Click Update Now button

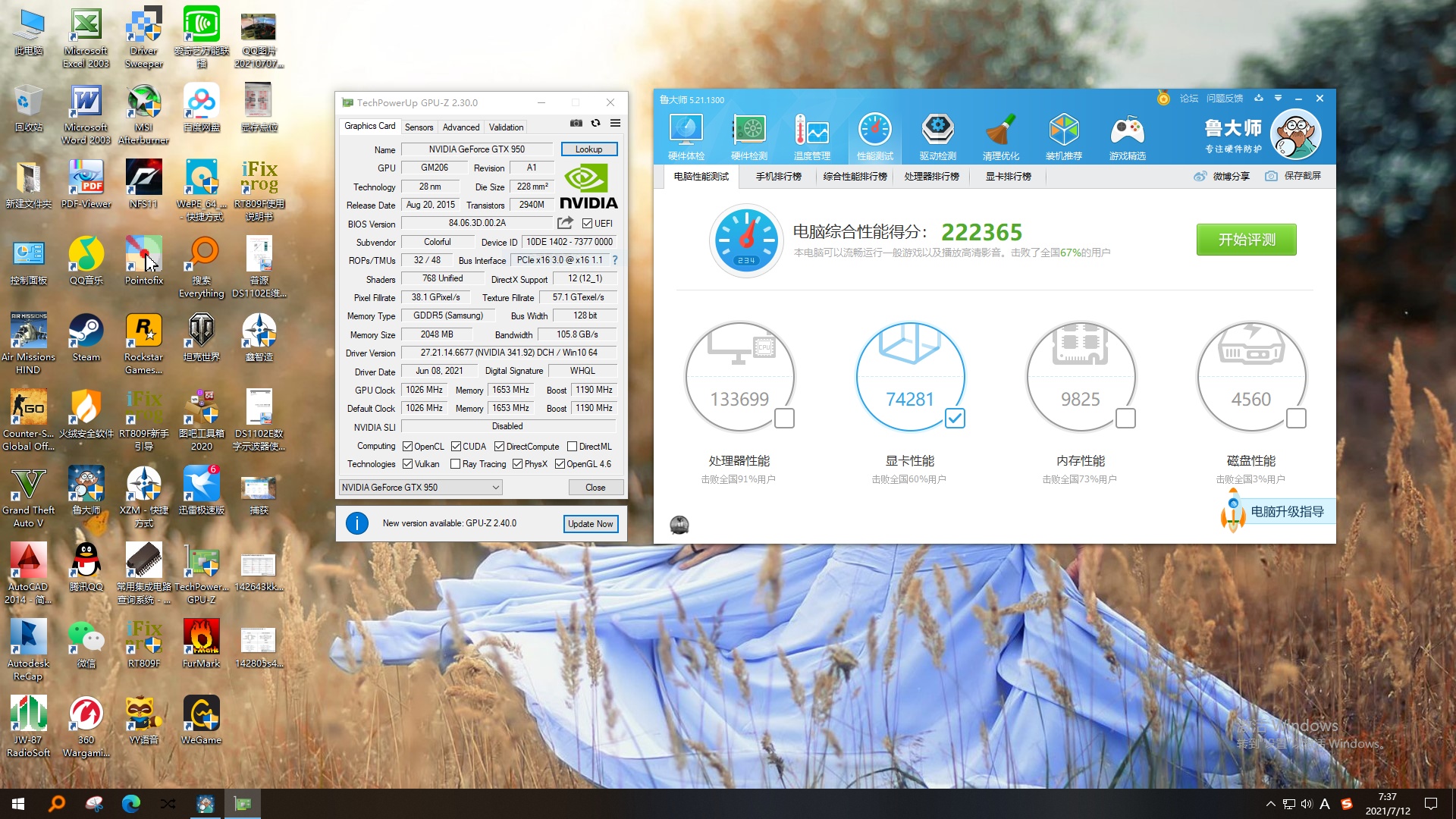click(591, 524)
